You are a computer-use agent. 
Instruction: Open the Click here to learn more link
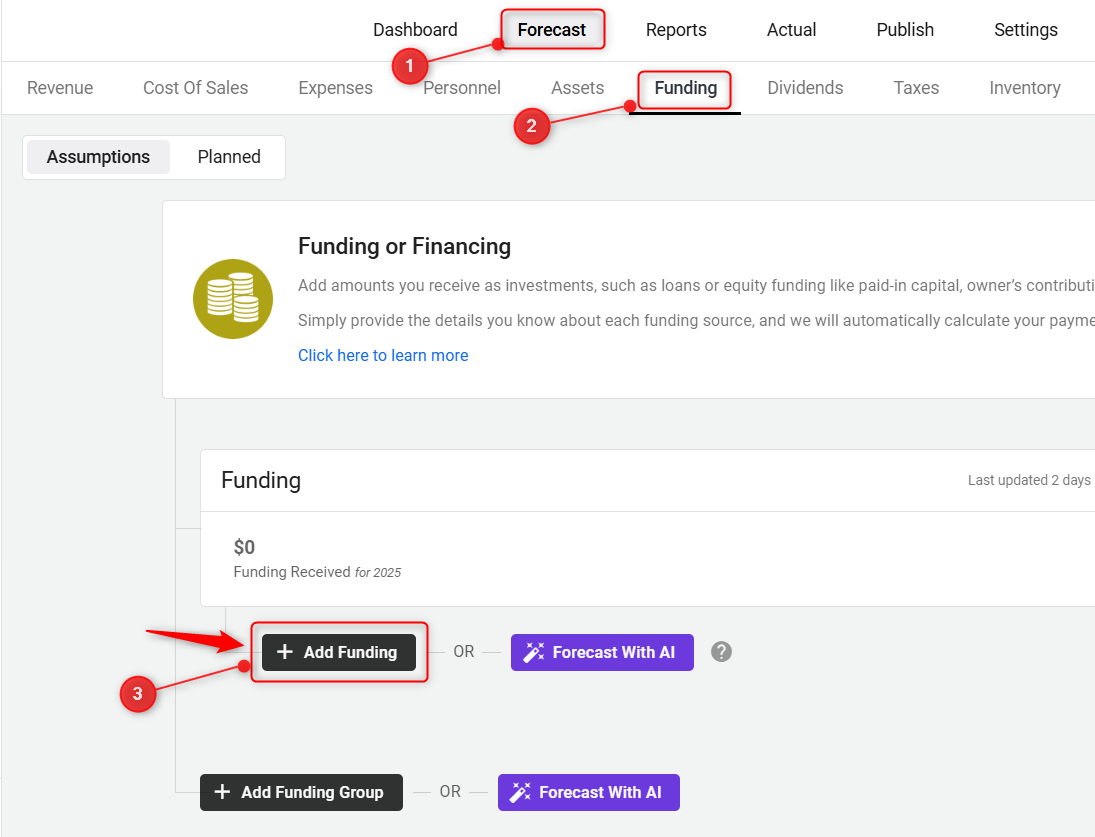(x=383, y=355)
